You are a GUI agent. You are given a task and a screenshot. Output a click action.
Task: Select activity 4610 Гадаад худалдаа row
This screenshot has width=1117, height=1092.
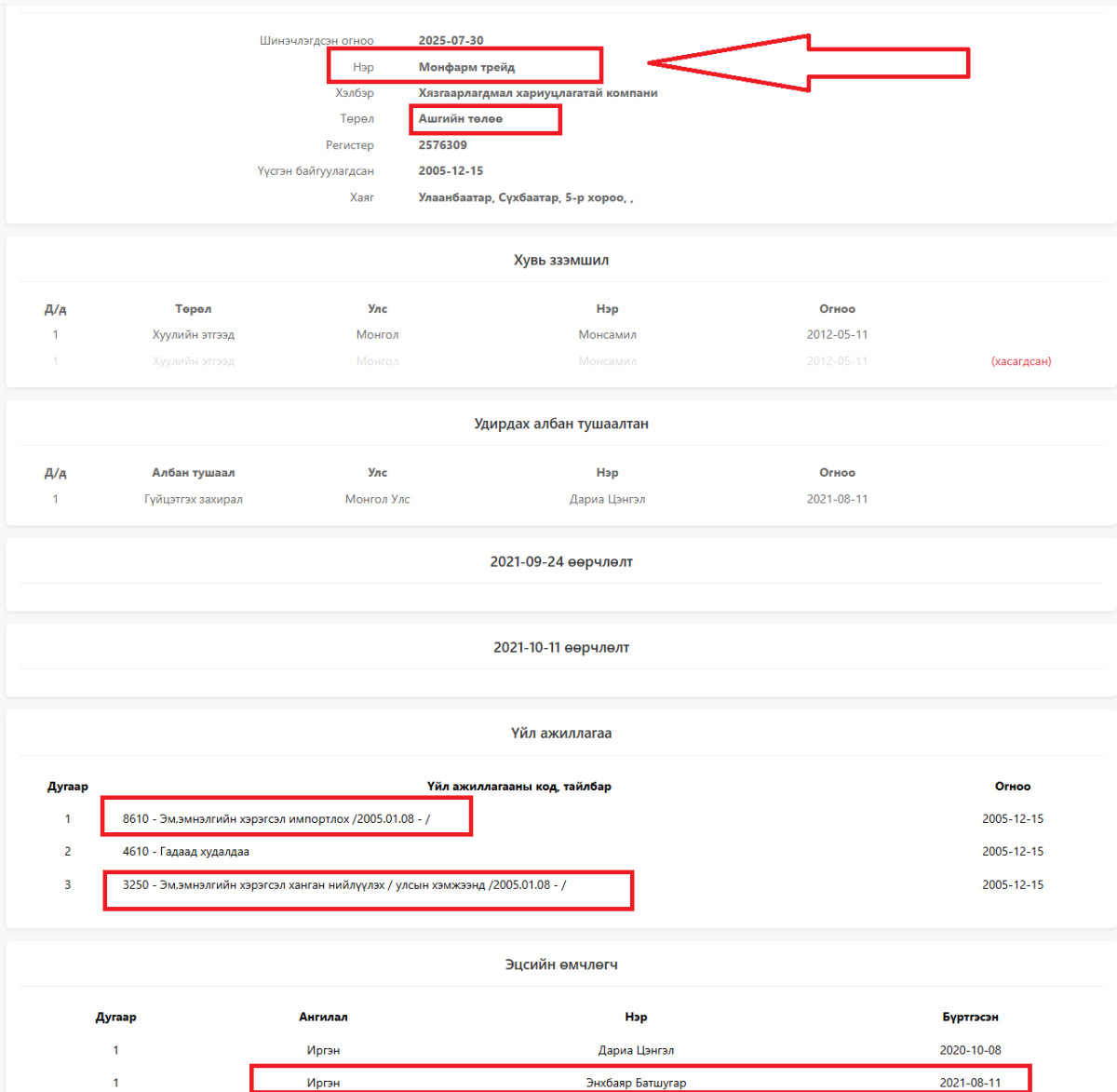(x=186, y=852)
